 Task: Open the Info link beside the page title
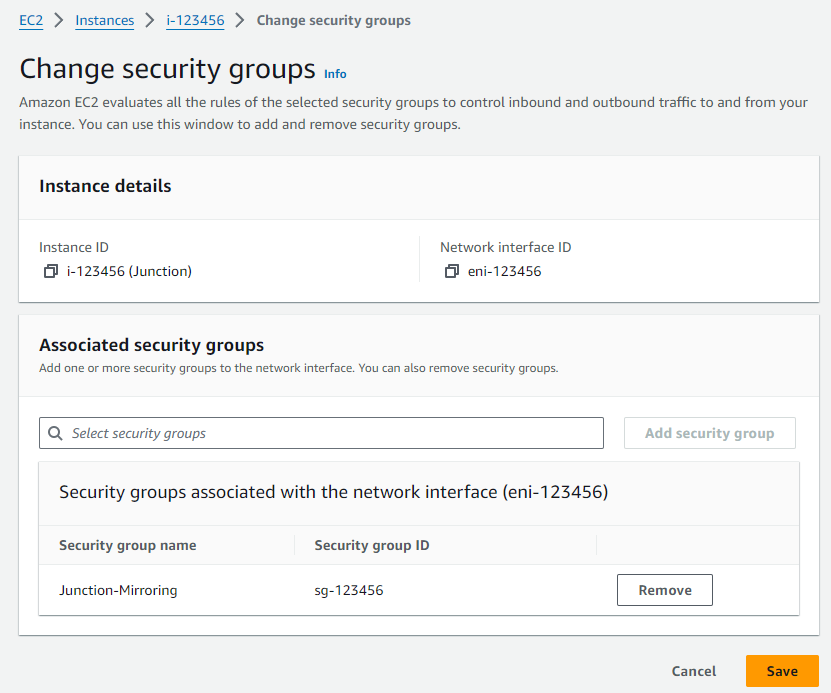click(x=335, y=74)
